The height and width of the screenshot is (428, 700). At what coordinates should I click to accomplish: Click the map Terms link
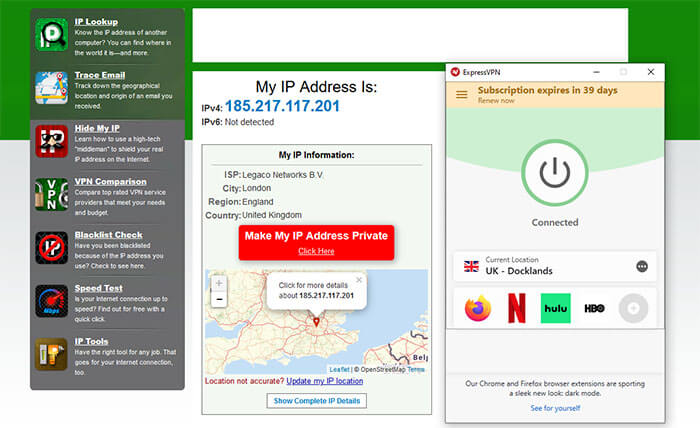click(x=416, y=370)
